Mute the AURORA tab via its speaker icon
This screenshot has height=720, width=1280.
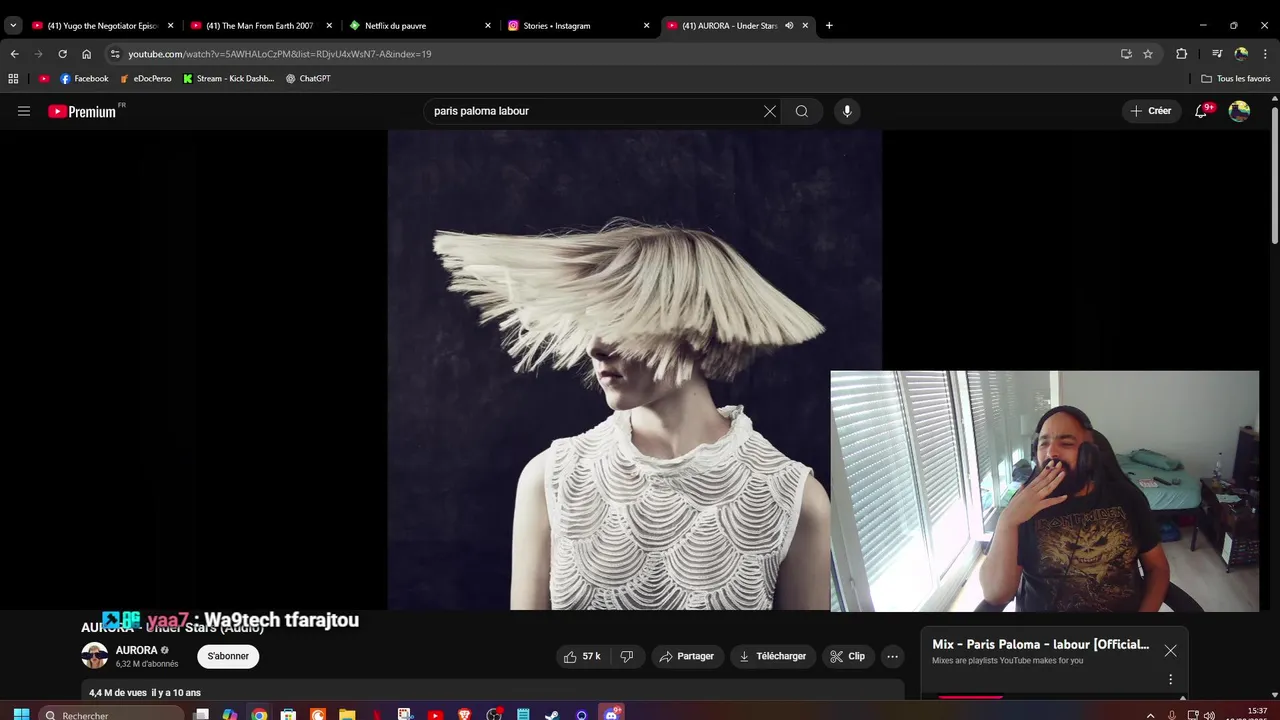coord(789,26)
